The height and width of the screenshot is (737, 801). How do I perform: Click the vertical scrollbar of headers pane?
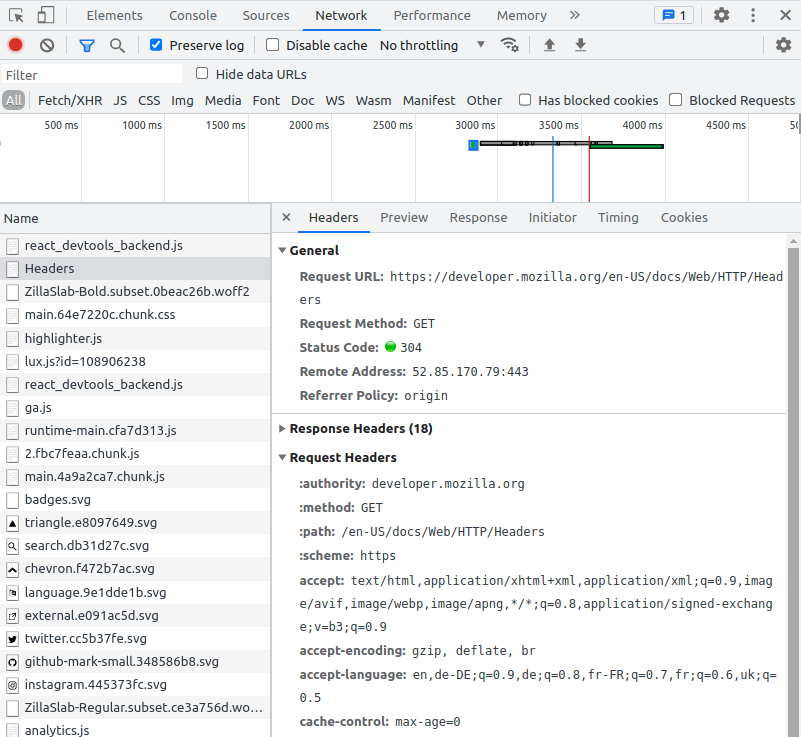tap(793, 490)
